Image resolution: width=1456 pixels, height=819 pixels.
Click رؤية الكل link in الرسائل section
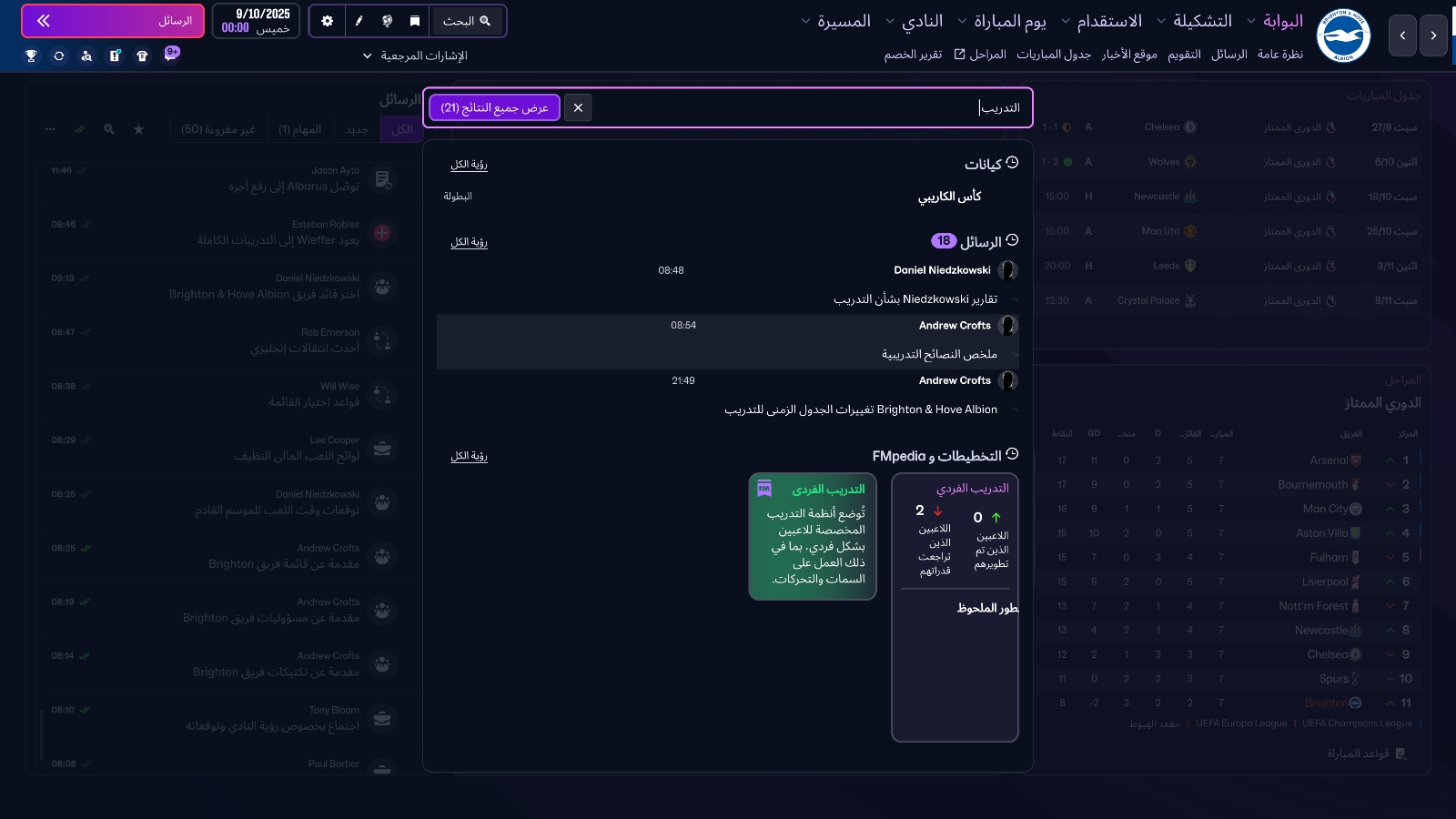[469, 242]
